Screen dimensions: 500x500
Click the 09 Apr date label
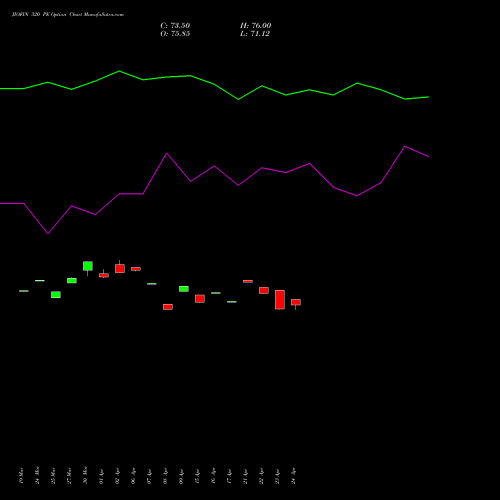click(181, 477)
